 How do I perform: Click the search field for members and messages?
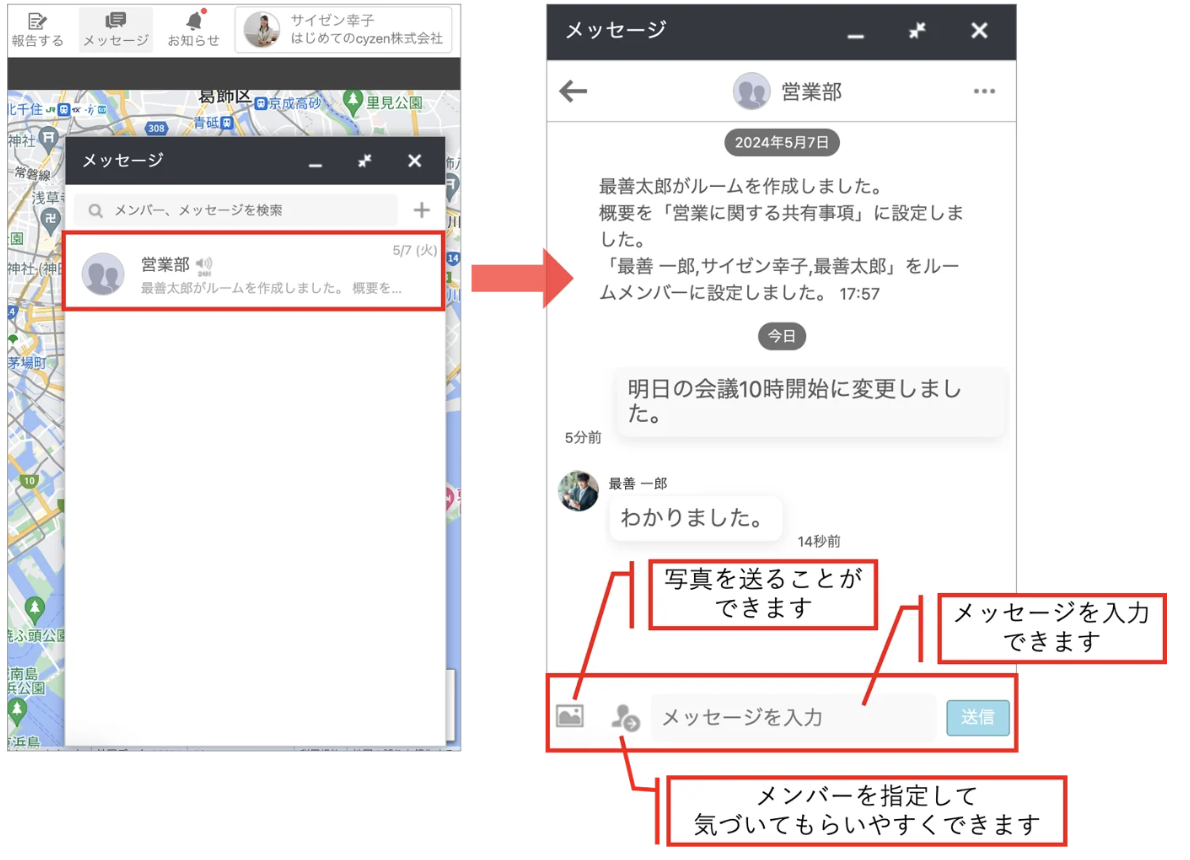point(237,210)
